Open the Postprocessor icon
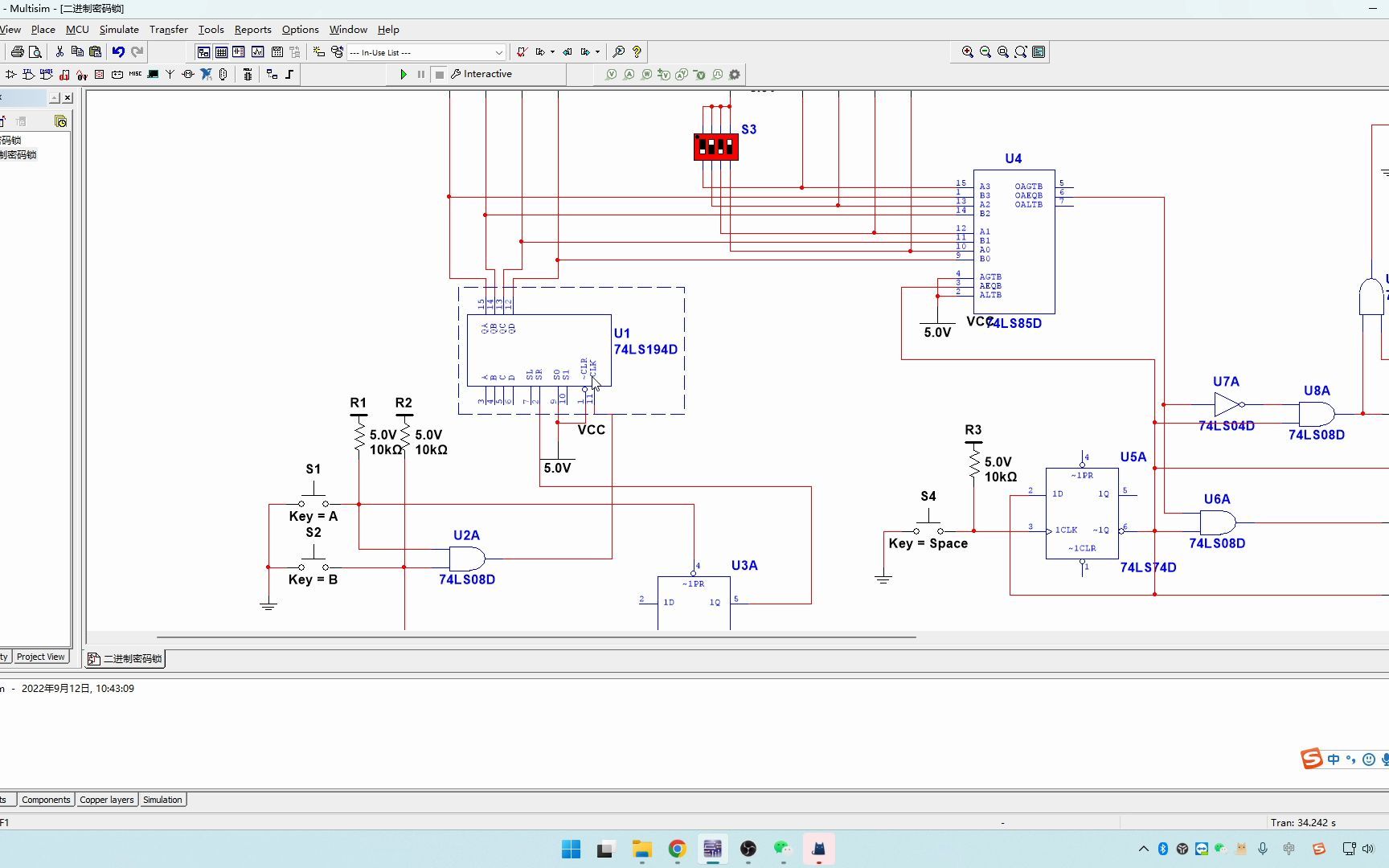Image resolution: width=1389 pixels, height=868 pixels. point(277,51)
